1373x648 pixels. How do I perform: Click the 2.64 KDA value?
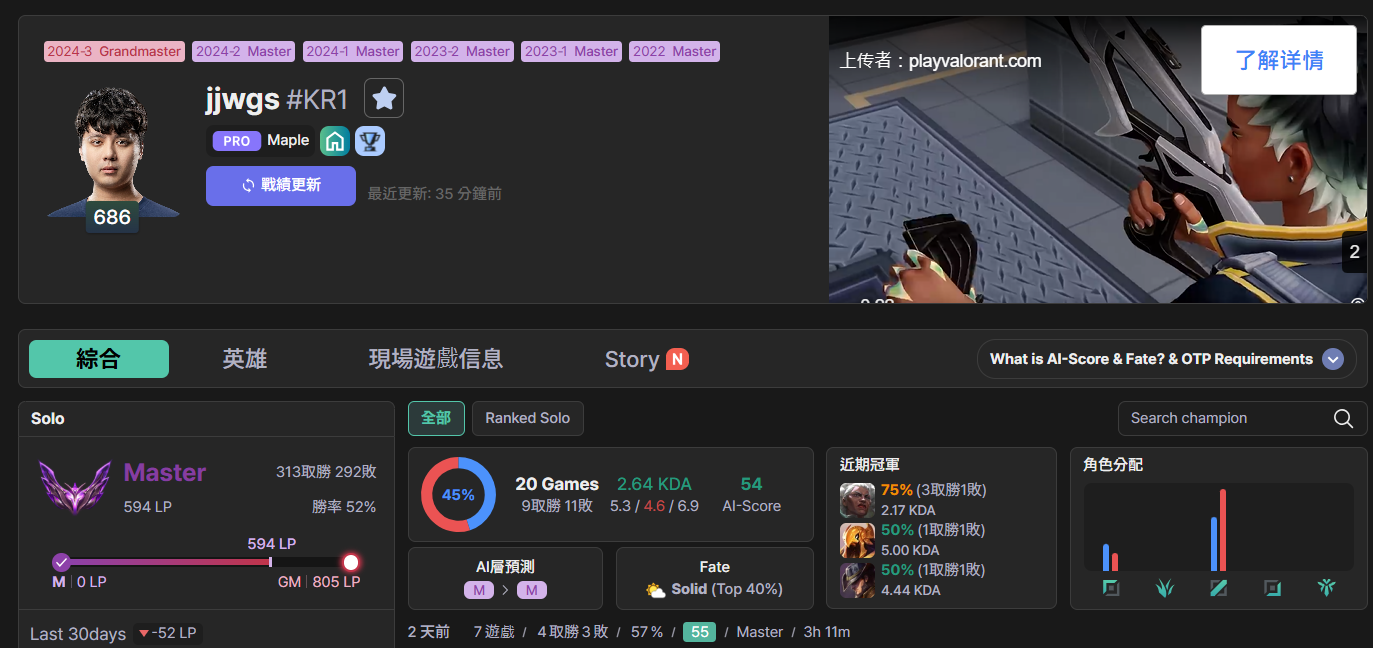tap(654, 484)
